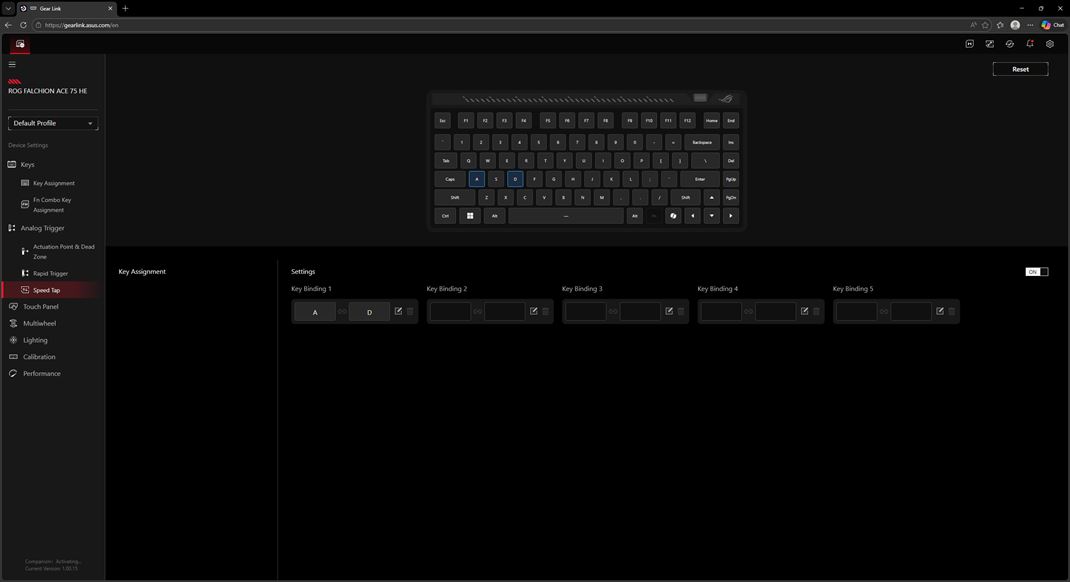Collapse the Keys section in sidebar
Viewport: 1070px width, 582px height.
click(27, 164)
